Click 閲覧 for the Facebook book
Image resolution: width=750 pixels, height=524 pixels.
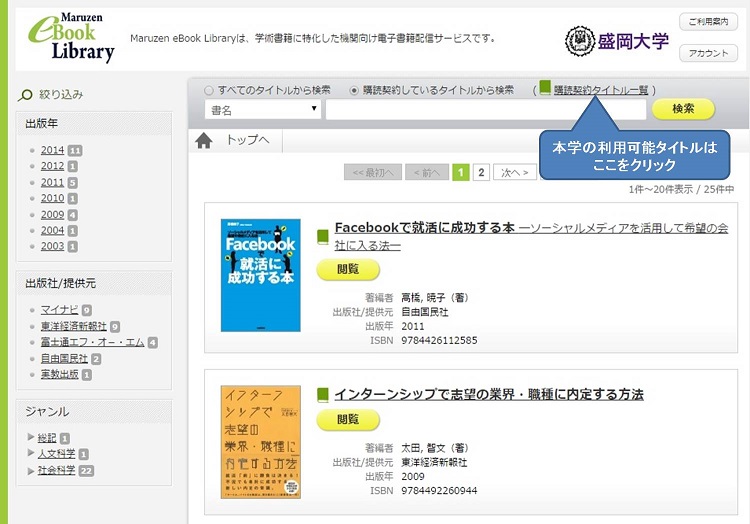[348, 270]
